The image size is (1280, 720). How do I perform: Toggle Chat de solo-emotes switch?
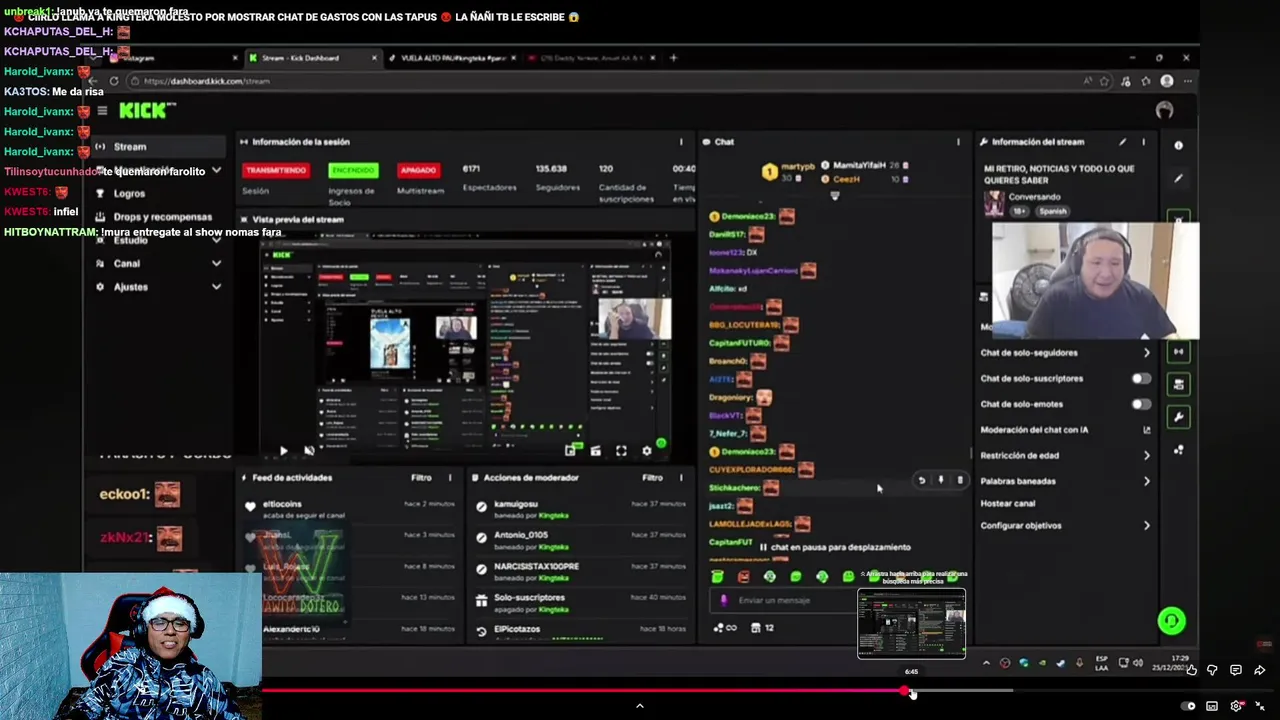pyautogui.click(x=1141, y=404)
